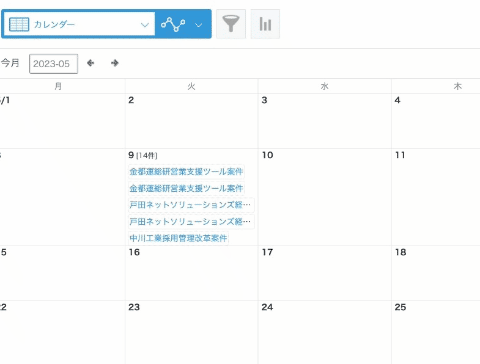Select day 10 calendar cell
This screenshot has width=480, height=364.
[325, 197]
